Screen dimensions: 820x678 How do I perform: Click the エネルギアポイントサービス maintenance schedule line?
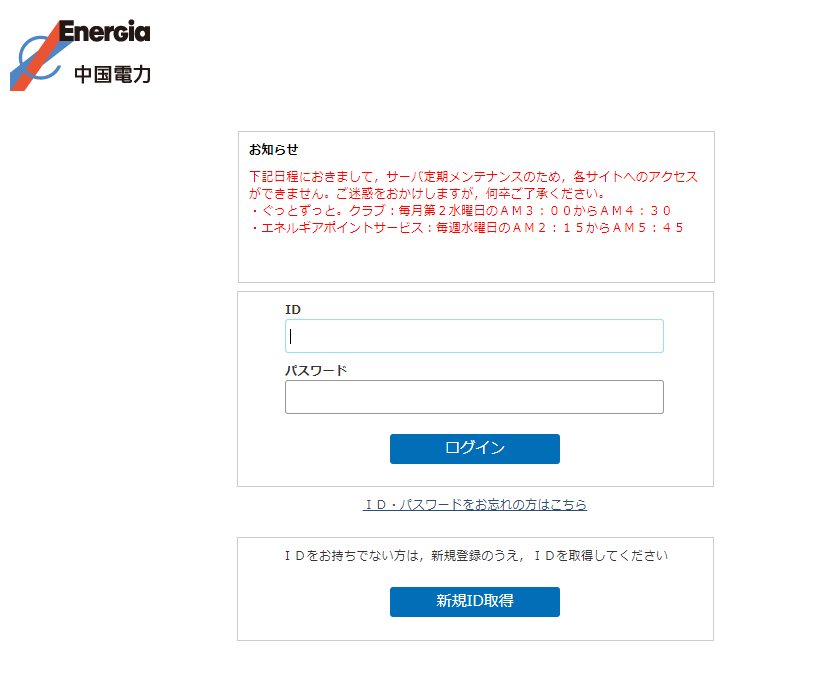pyautogui.click(x=466, y=228)
